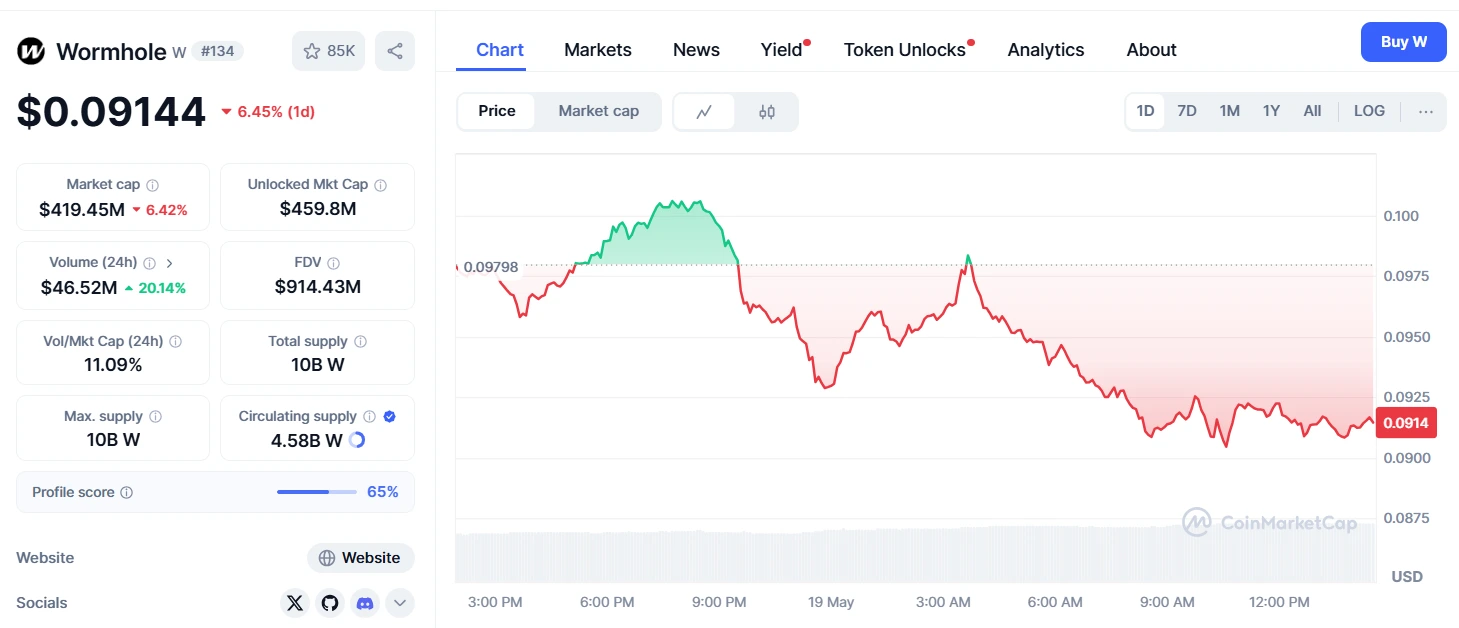
Task: Click the Profile score progress bar
Action: 317,492
